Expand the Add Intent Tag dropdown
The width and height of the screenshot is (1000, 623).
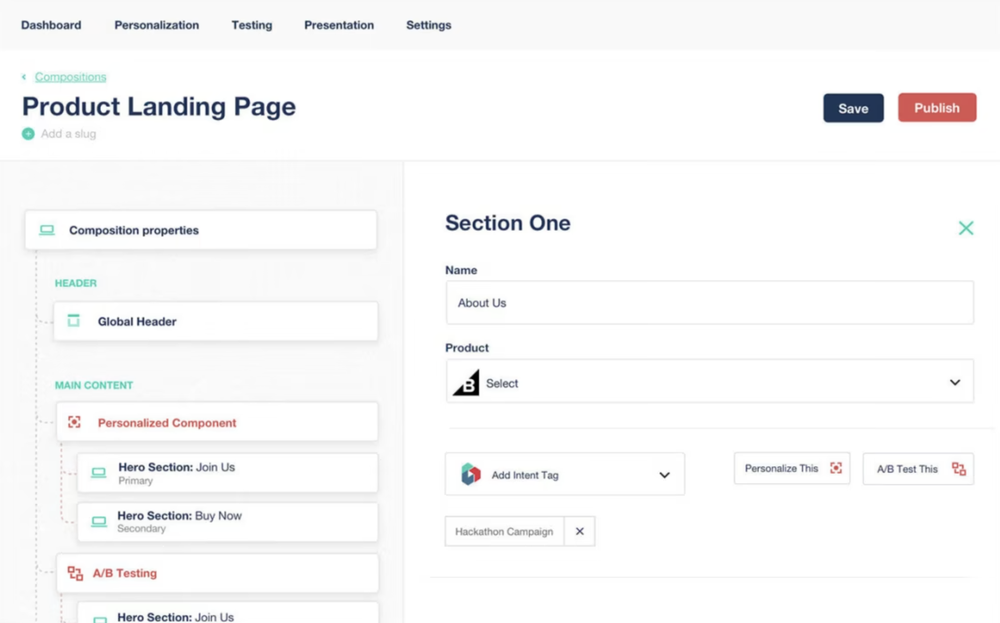[x=664, y=475]
